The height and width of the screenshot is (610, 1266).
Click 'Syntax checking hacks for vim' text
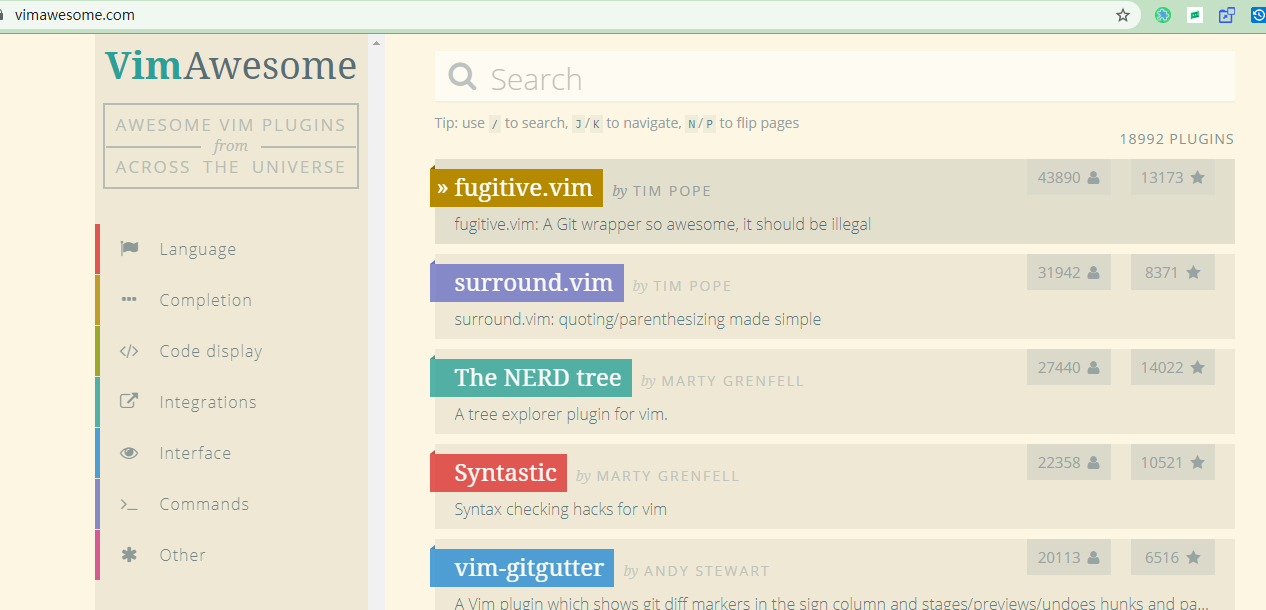click(x=560, y=509)
